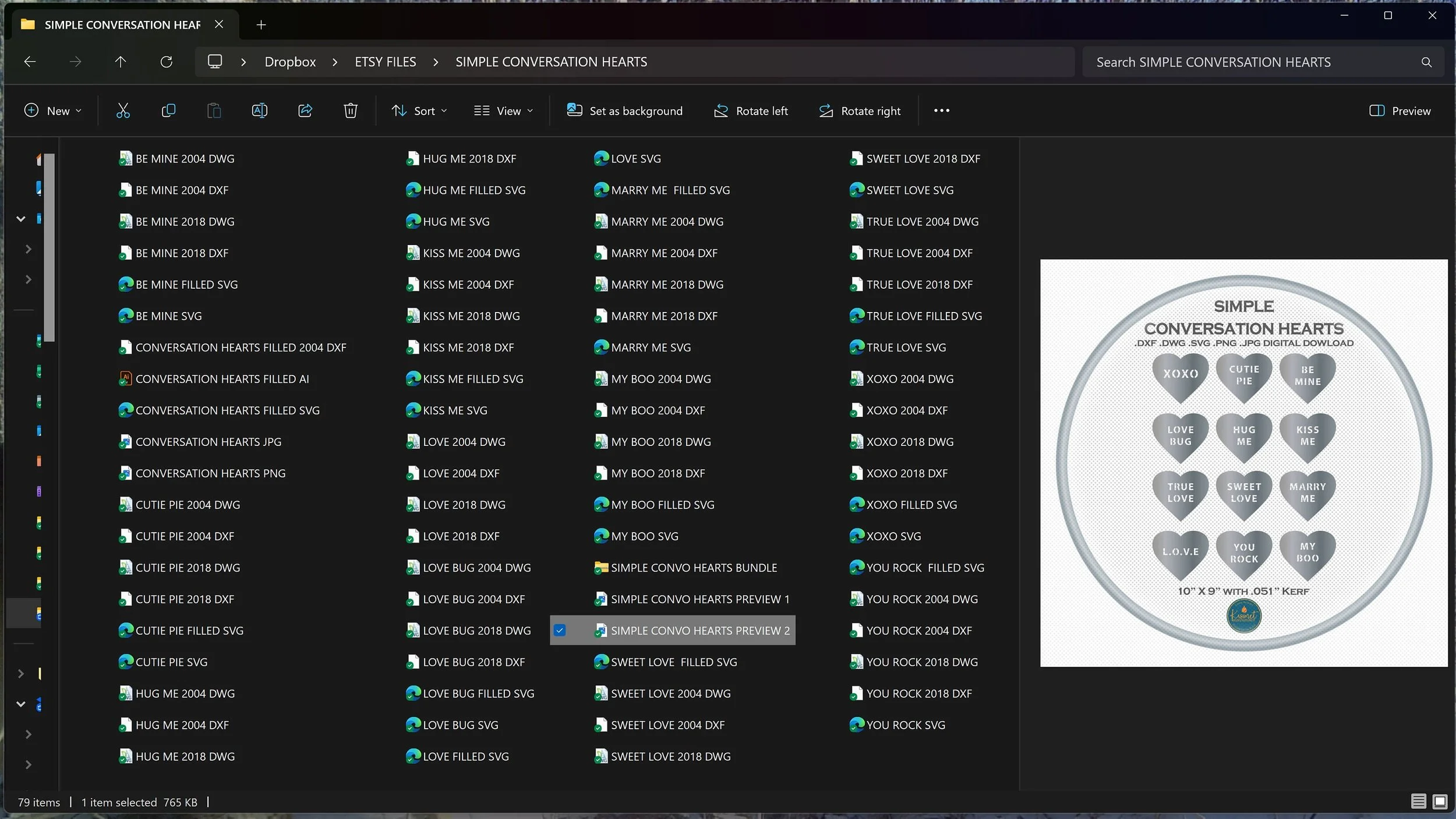Screen dimensions: 1456x819
Task: Select the file SWEET LOVE 2018 DWG
Action: (x=662, y=756)
